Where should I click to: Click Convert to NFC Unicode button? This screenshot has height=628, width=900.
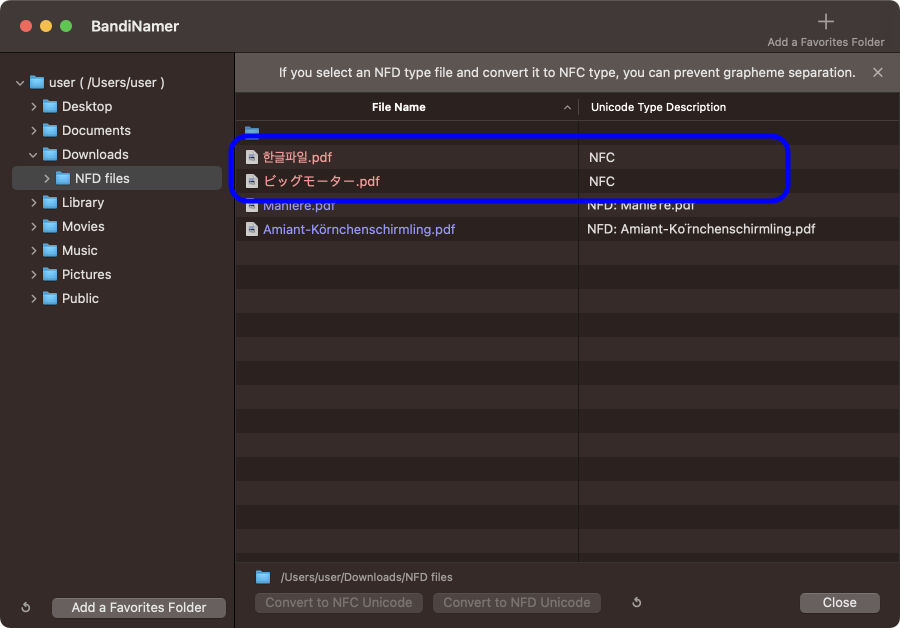(x=339, y=602)
